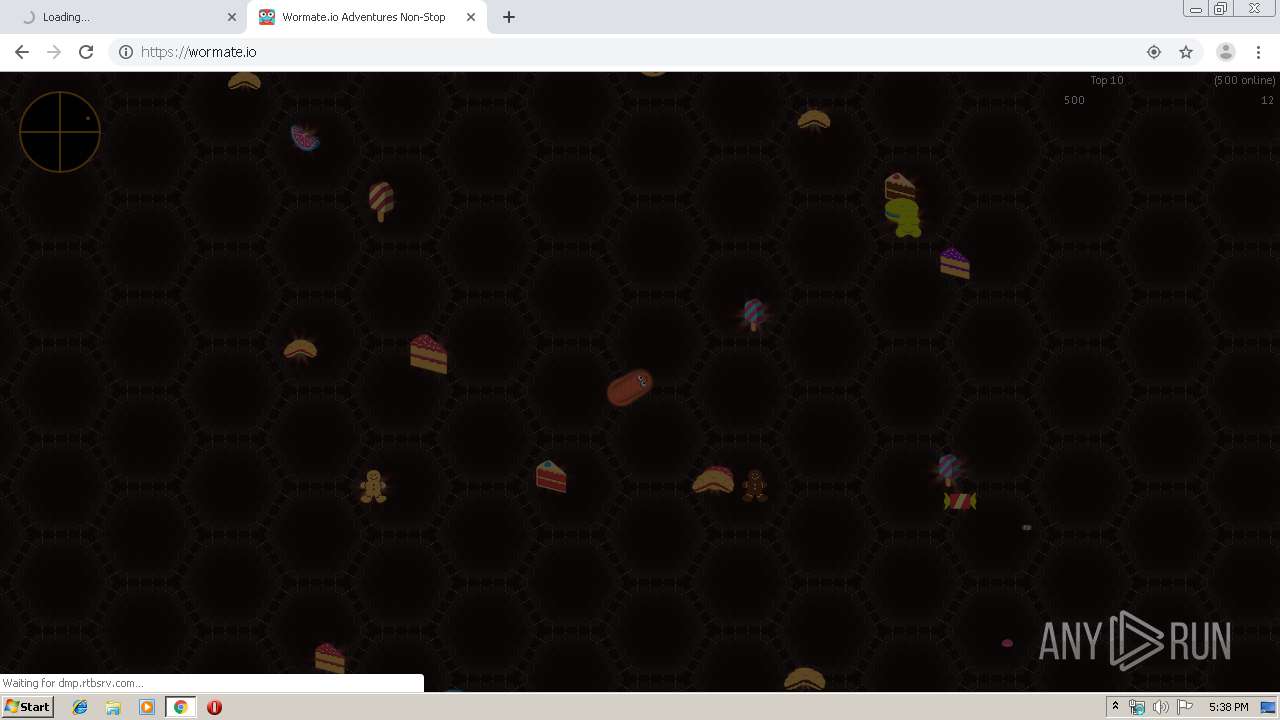Open Chrome's three-dot menu
This screenshot has height=720, width=1280.
click(1258, 52)
